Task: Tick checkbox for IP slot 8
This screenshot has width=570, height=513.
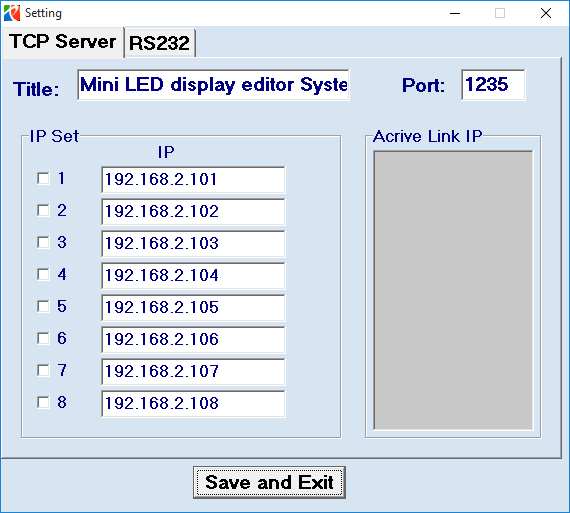Action: (x=43, y=402)
